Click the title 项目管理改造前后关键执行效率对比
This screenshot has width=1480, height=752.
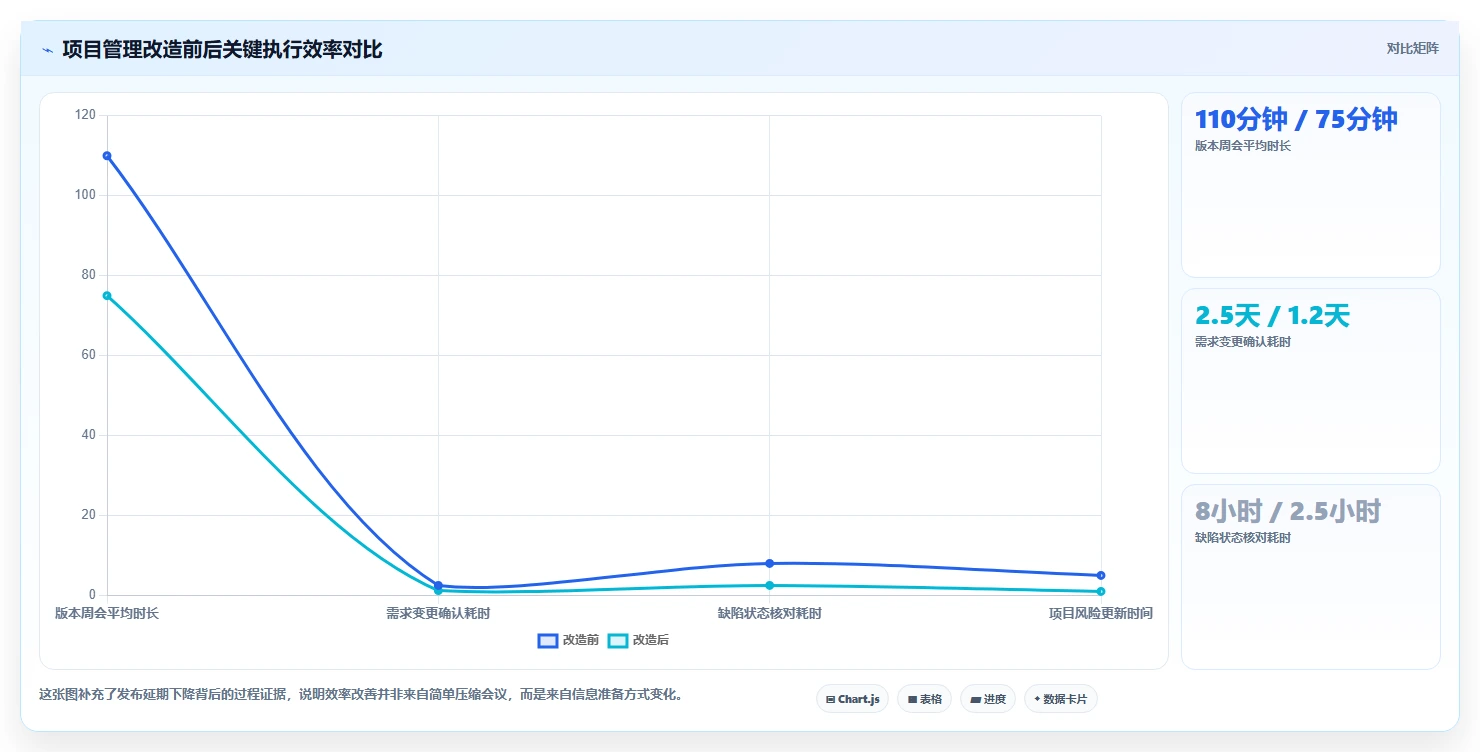(x=222, y=50)
